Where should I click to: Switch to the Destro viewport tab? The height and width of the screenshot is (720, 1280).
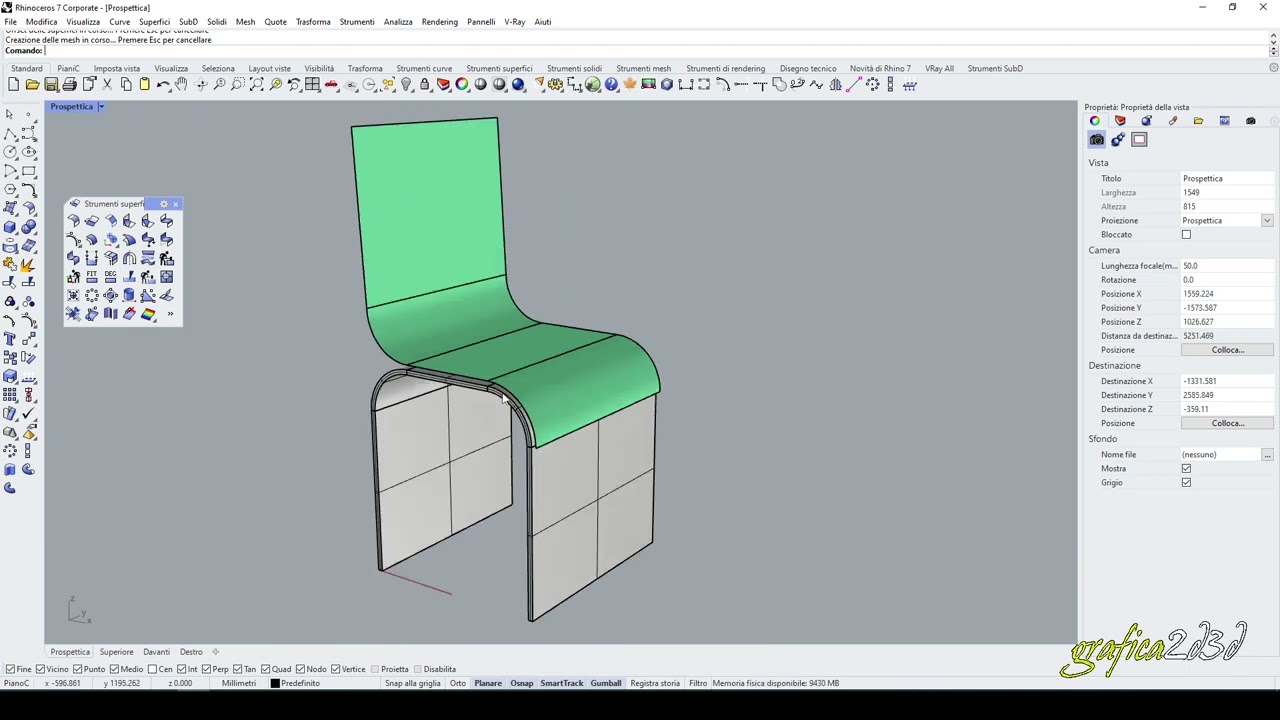point(191,652)
